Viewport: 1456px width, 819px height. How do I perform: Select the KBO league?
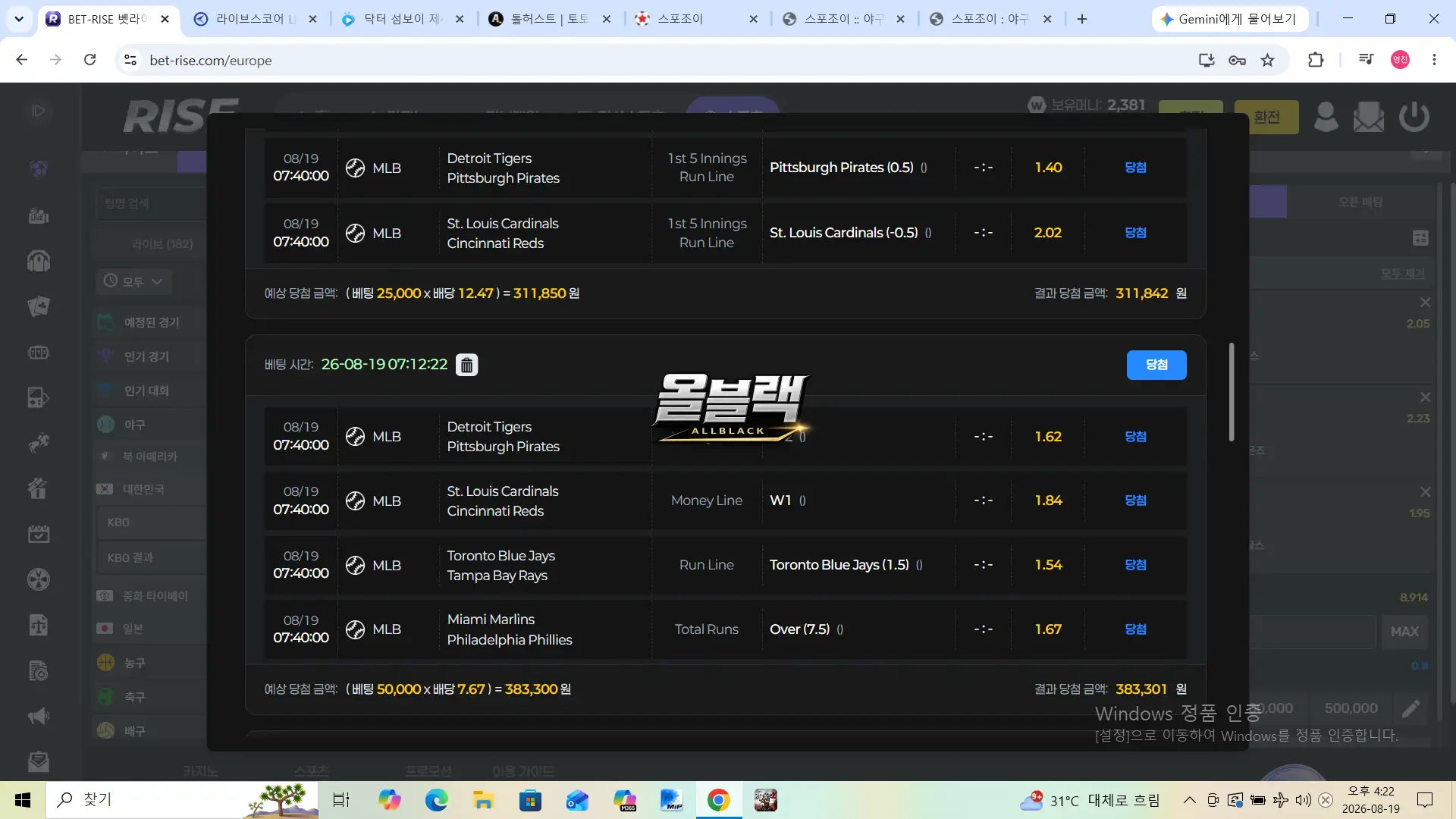[152, 522]
